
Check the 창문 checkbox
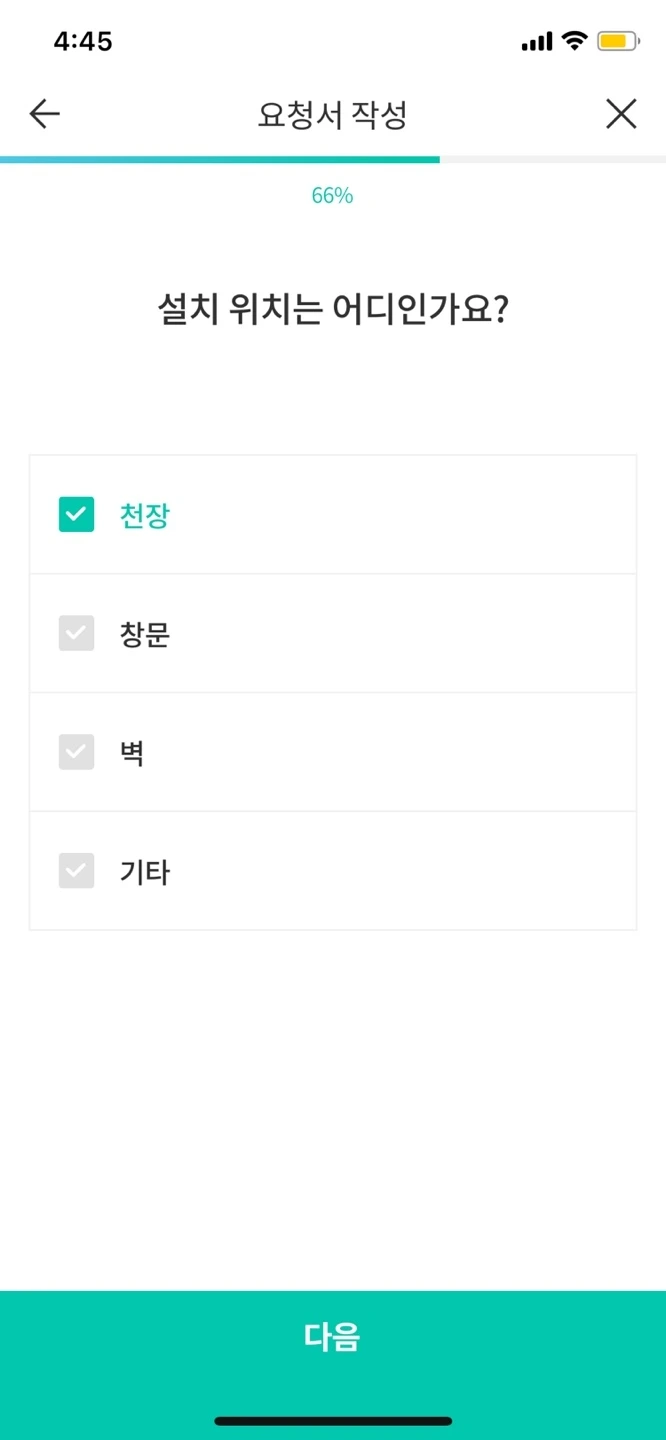point(77,633)
